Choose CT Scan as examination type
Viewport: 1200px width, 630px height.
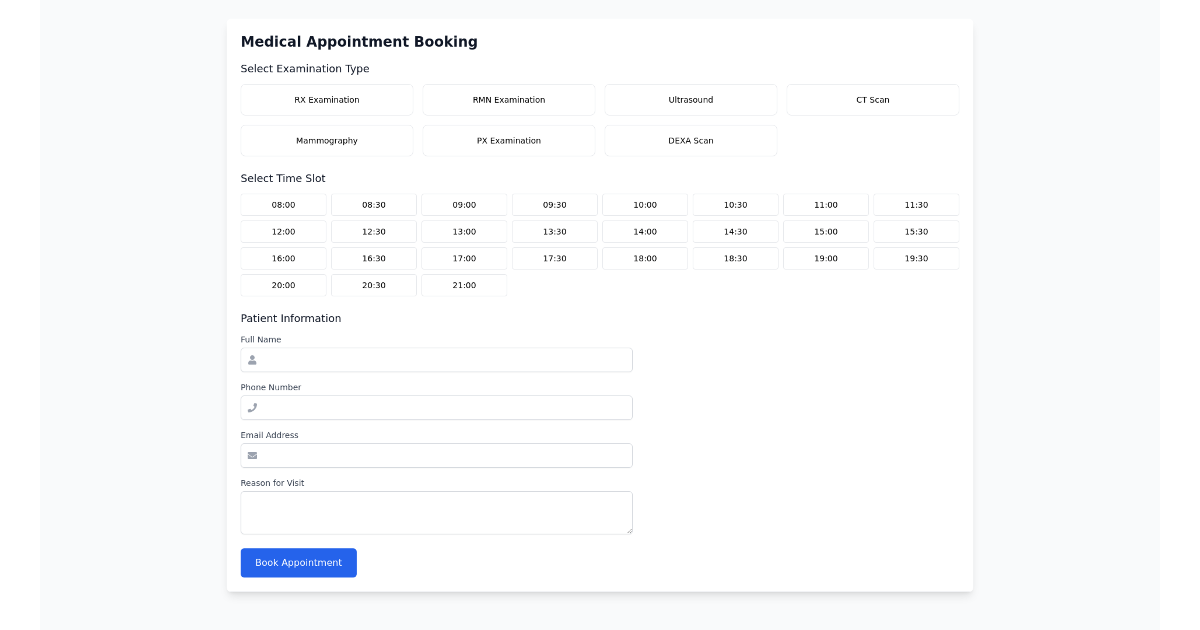(872, 99)
